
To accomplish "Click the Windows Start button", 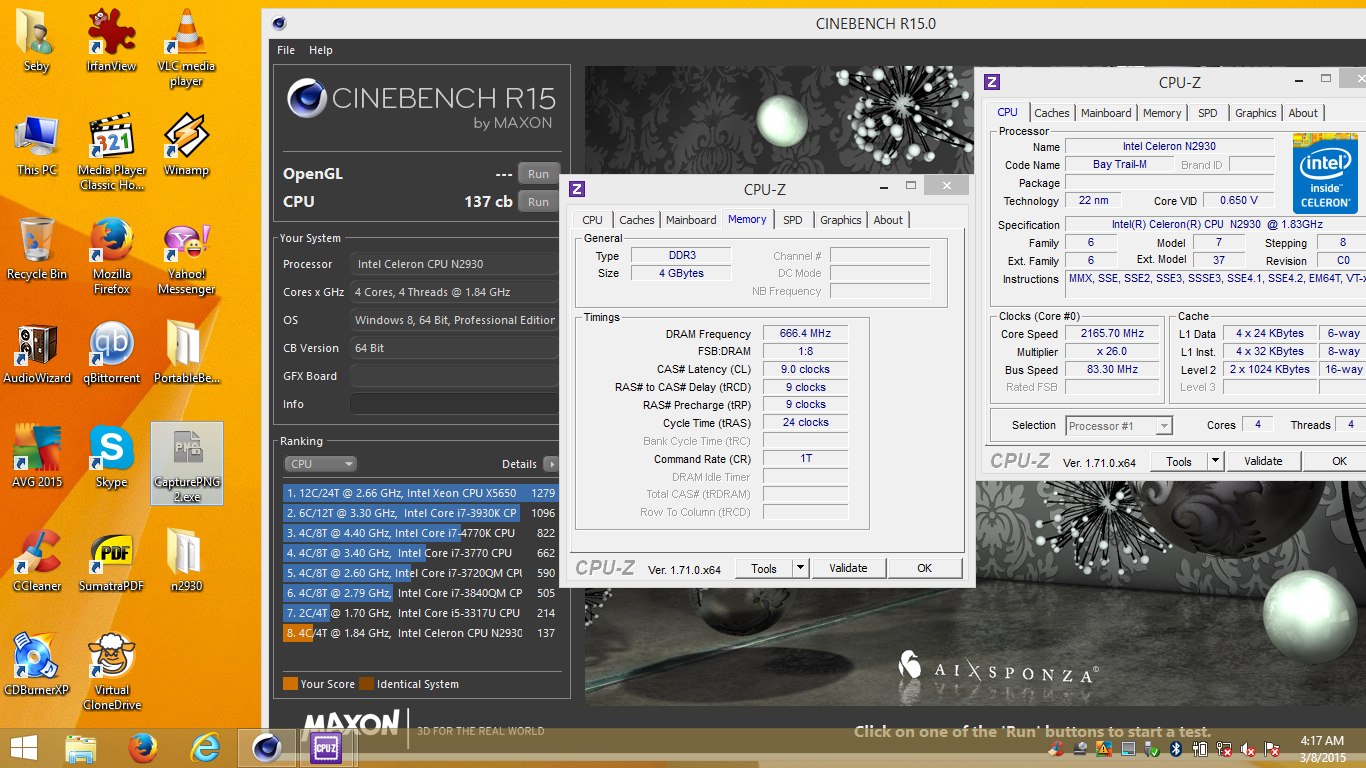I will tap(24, 748).
